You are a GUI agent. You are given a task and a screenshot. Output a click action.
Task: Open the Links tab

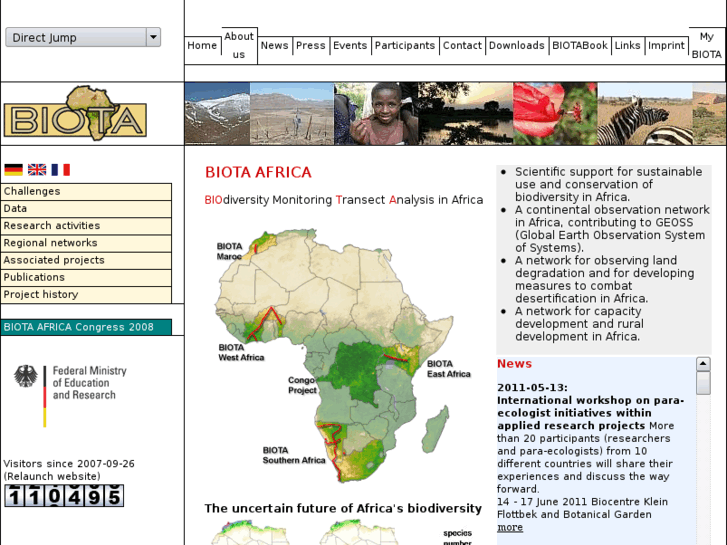(627, 45)
